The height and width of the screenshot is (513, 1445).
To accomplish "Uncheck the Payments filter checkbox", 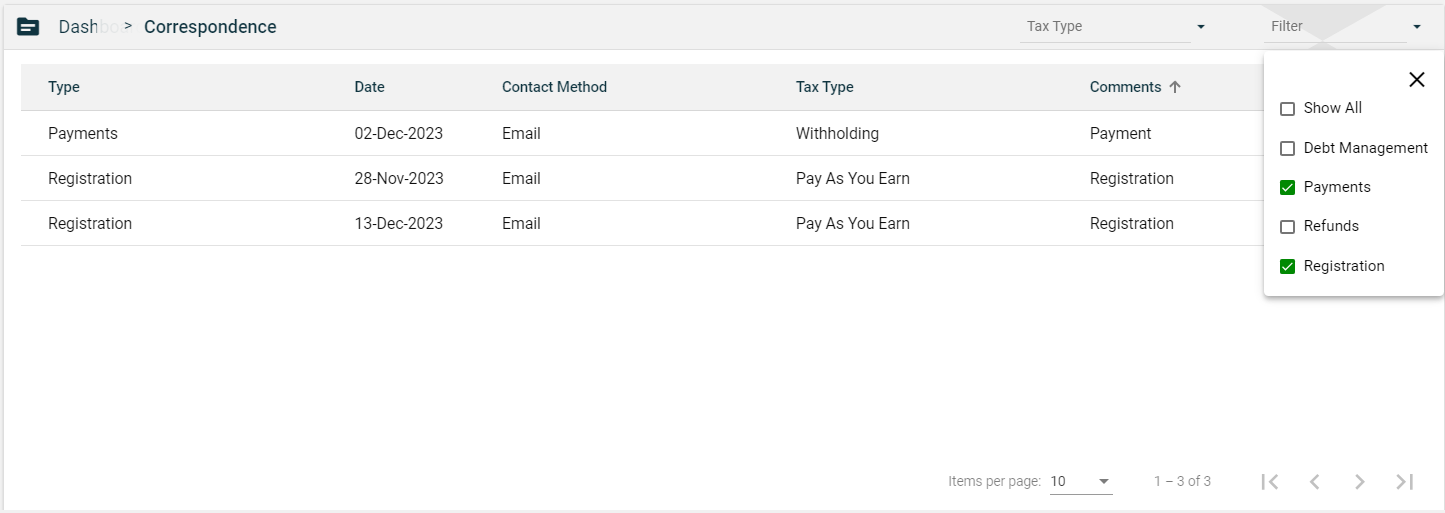I will point(1288,187).
